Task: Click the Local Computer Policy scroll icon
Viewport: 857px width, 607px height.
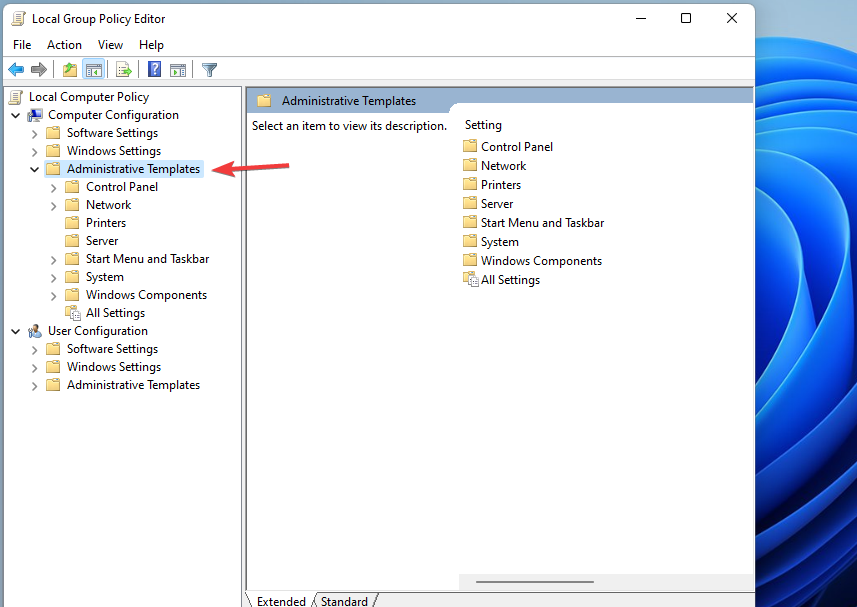Action: click(16, 97)
